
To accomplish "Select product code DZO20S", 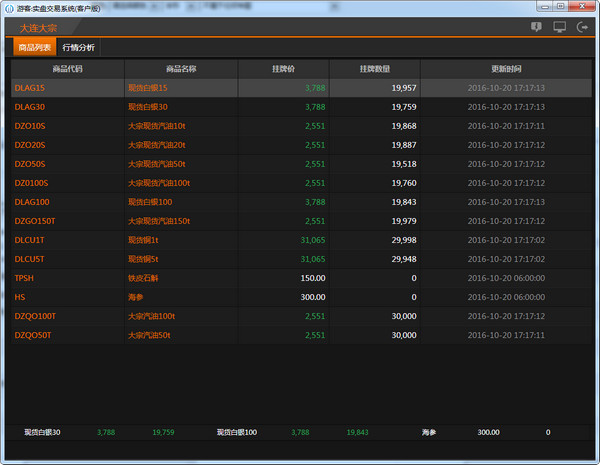I will (x=30, y=145).
